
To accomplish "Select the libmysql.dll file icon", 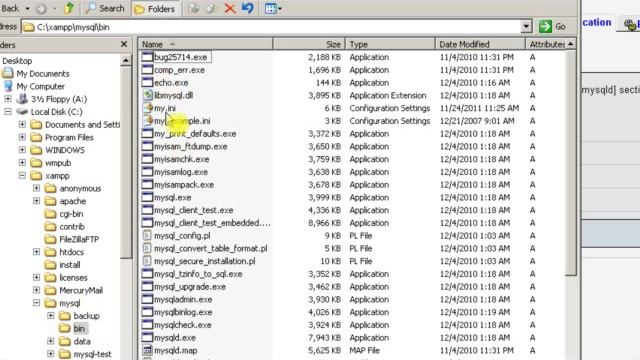I will [x=147, y=95].
